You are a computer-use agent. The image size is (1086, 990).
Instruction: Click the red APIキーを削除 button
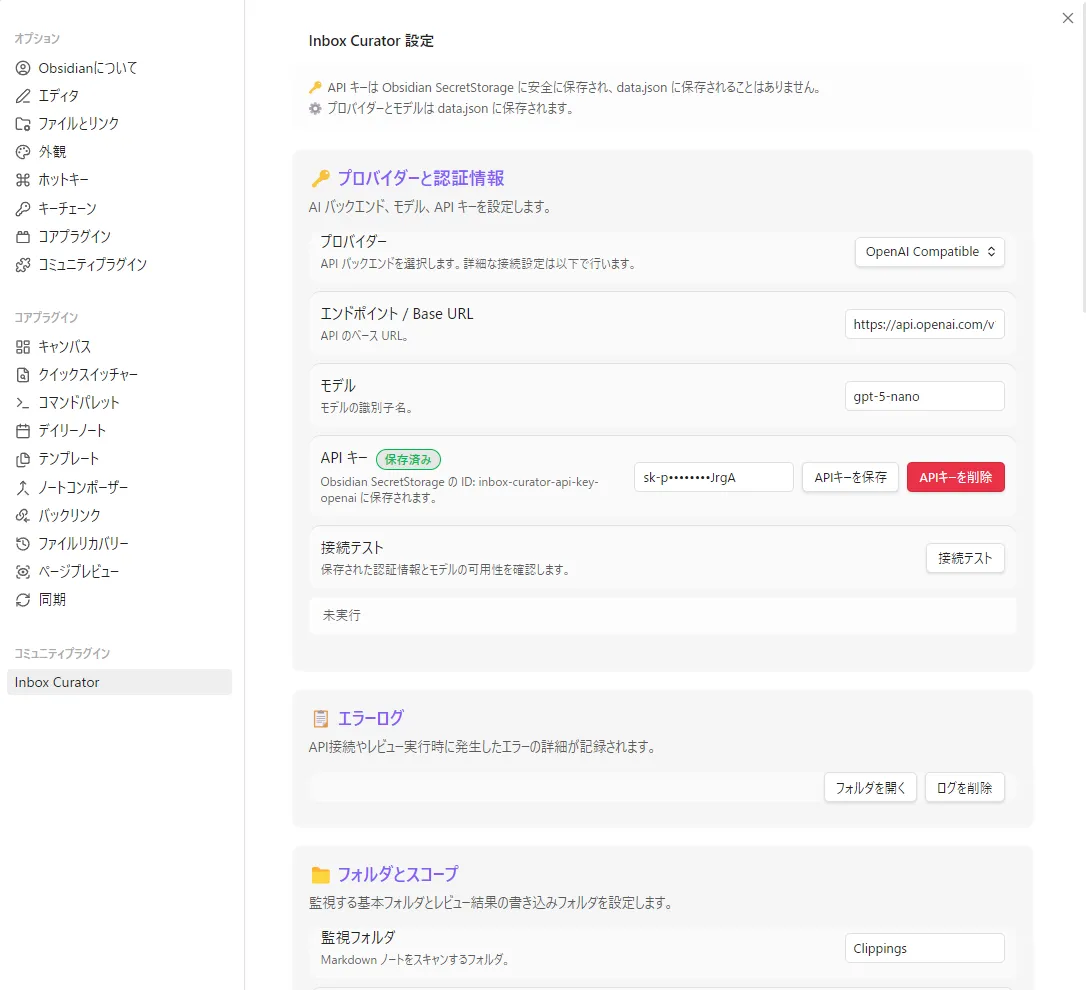955,477
